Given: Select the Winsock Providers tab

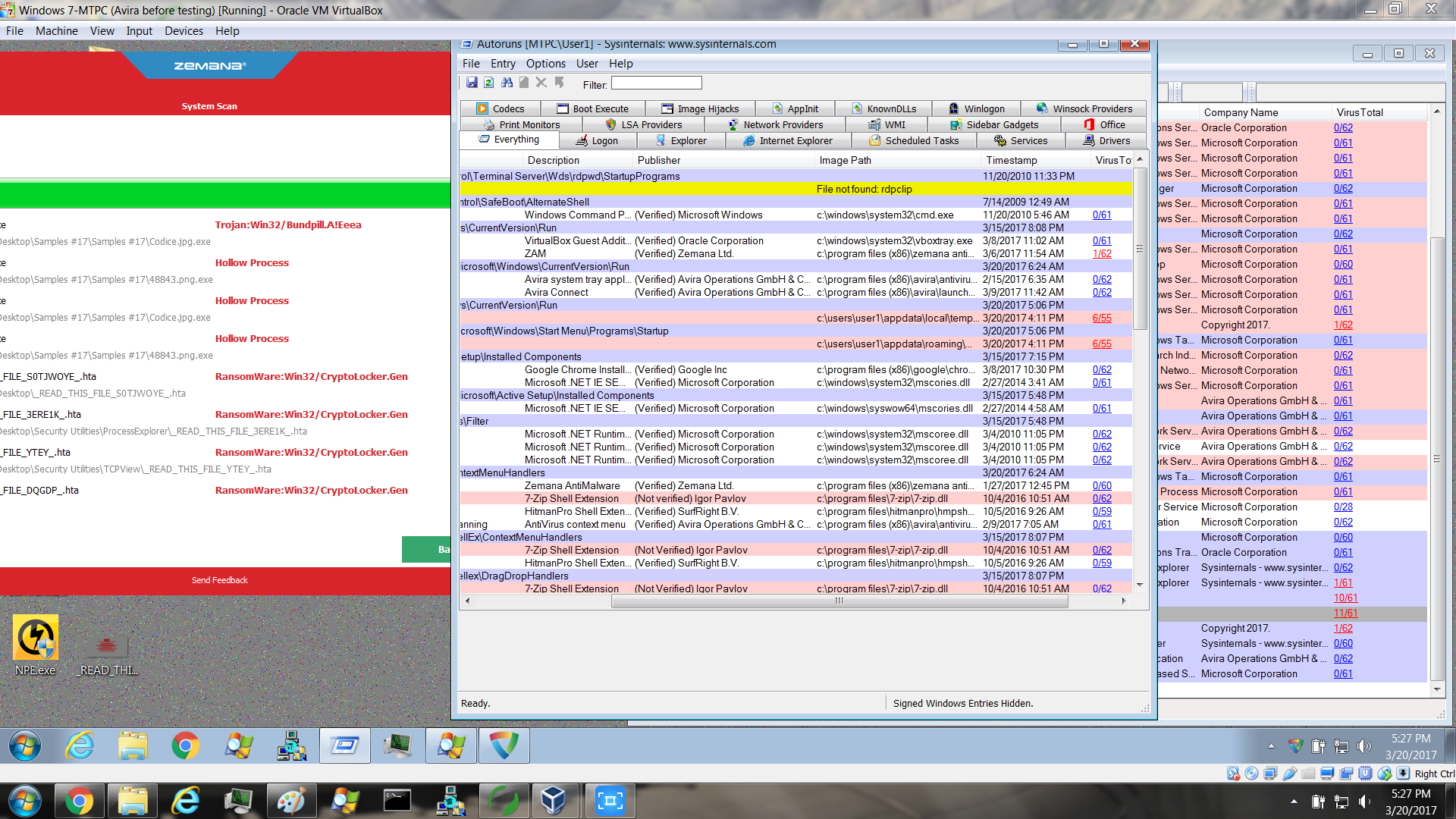Looking at the screenshot, I should (x=1084, y=108).
